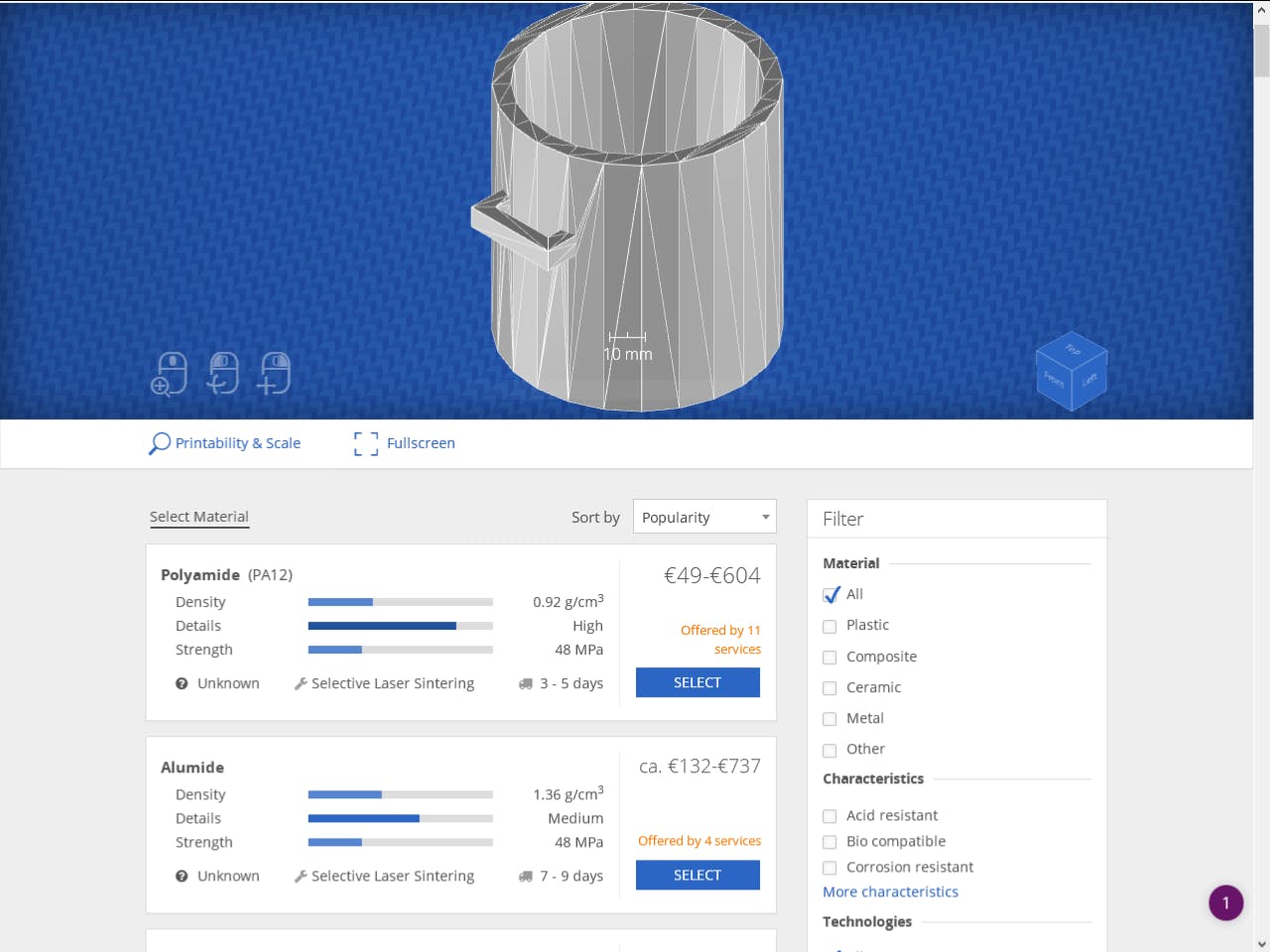Screen dimensions: 1270x952
Task: Click the Fullscreen bracket icon
Action: (365, 443)
